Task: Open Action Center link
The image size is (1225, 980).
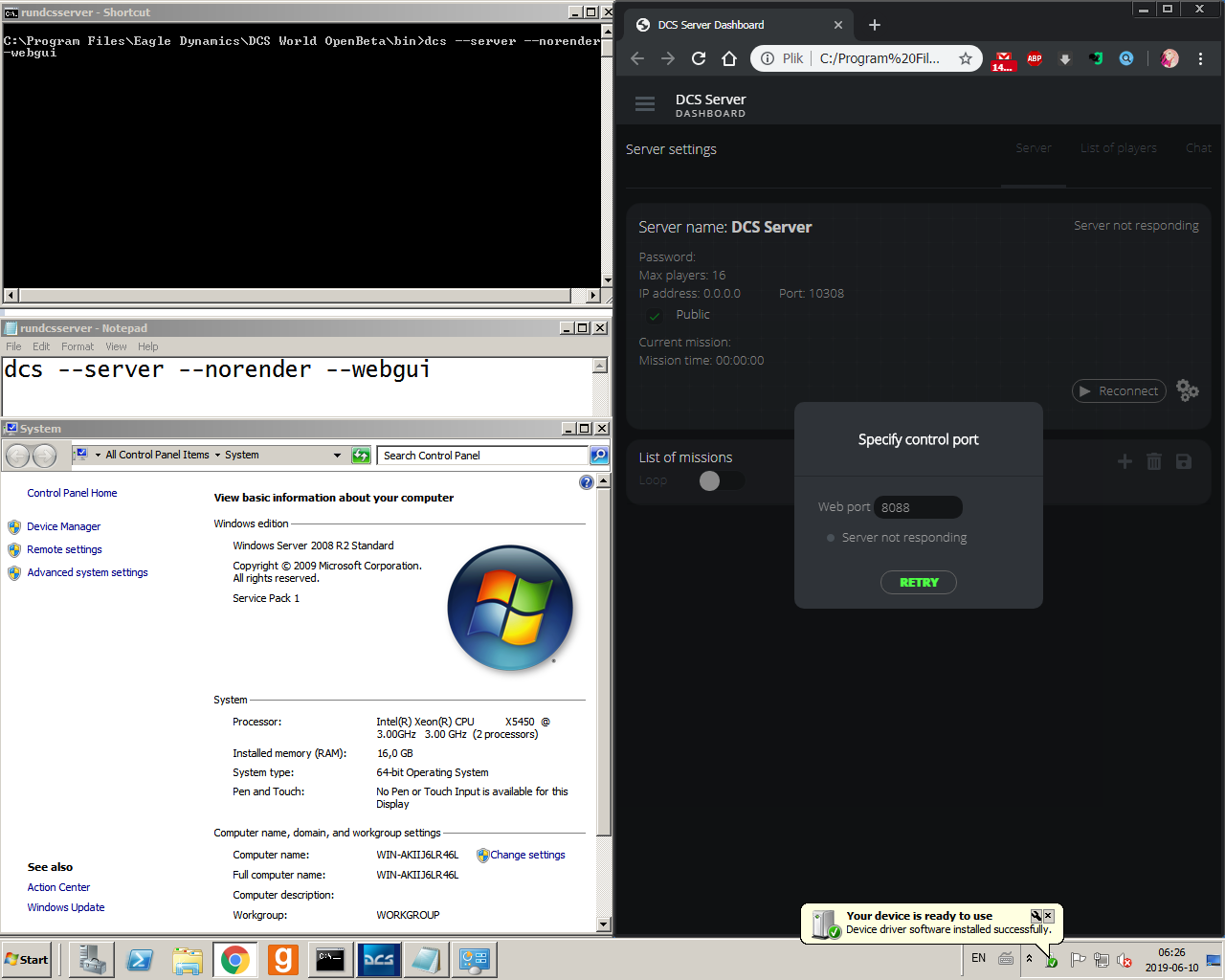Action: coord(58,887)
